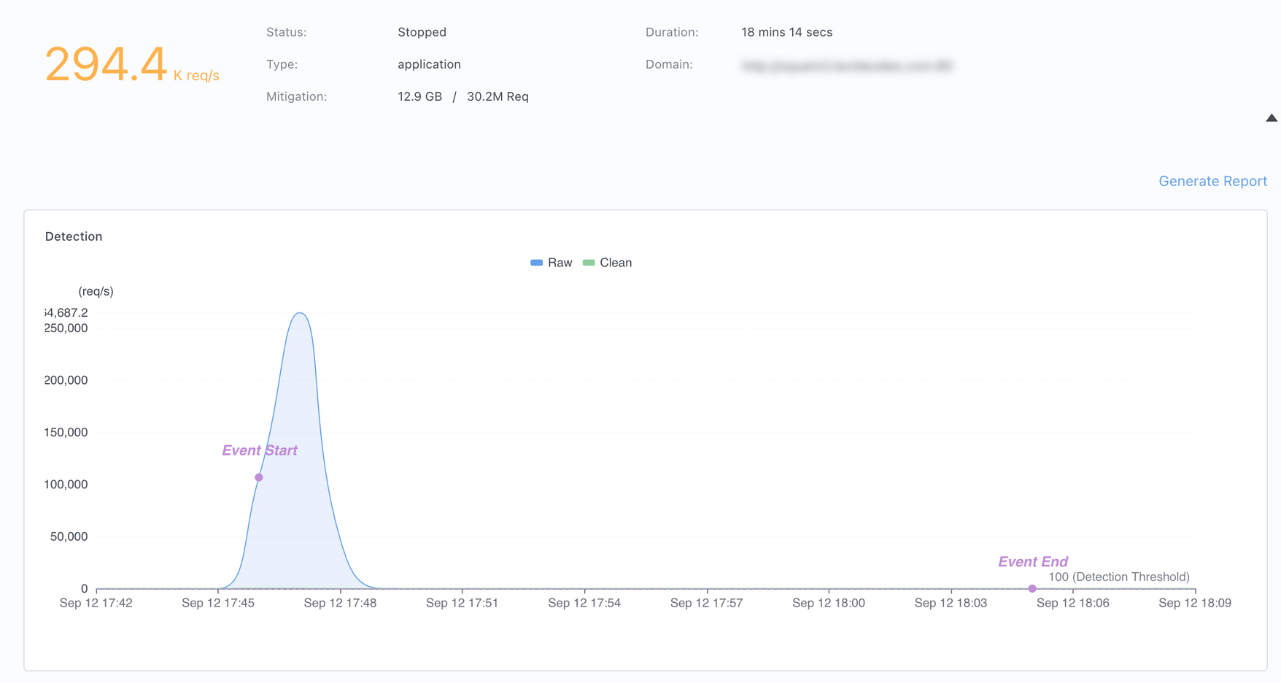The width and height of the screenshot is (1281, 683).
Task: Click the 294.4 peak rate value
Action: [x=106, y=65]
